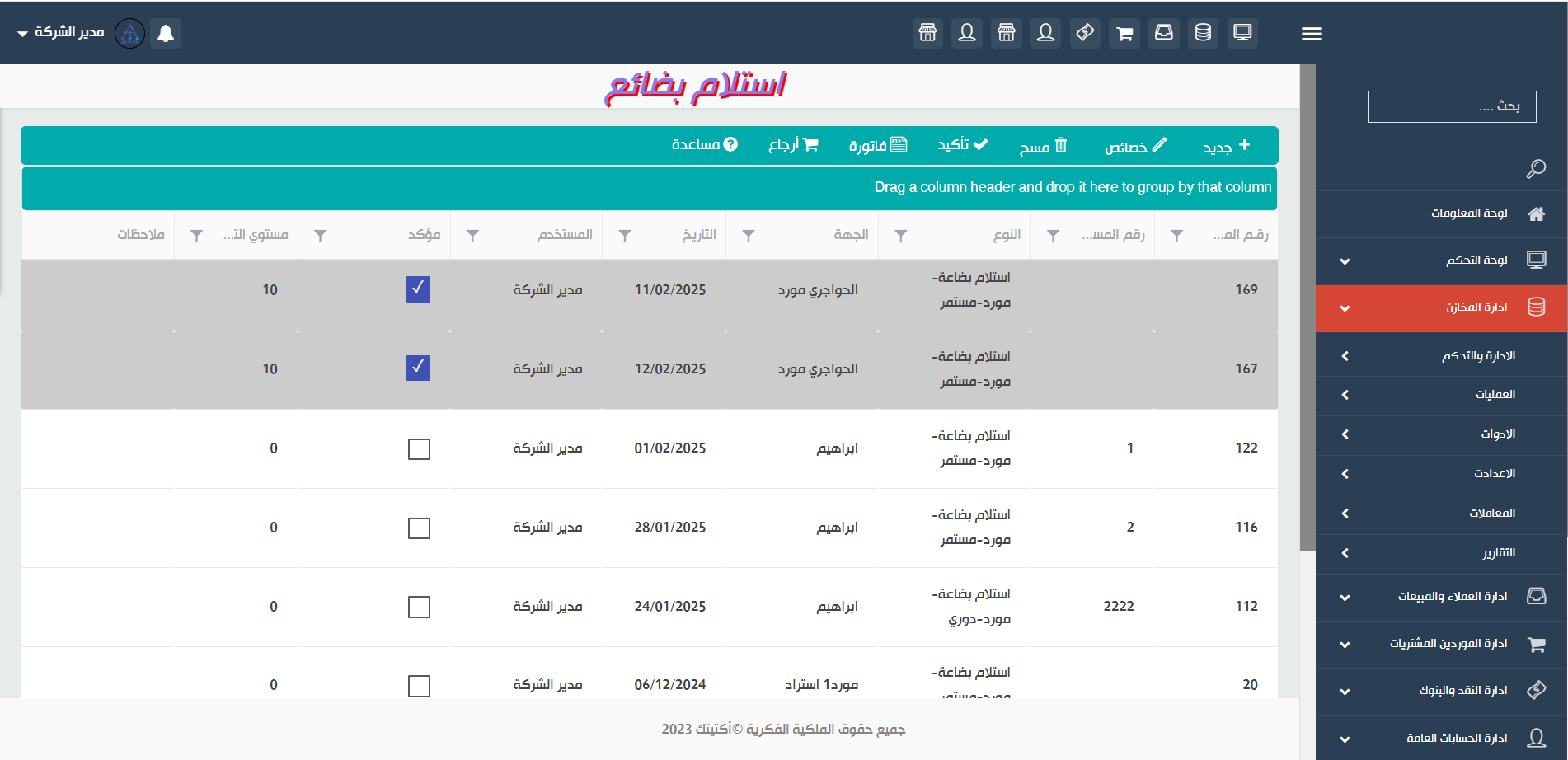Click the shopping cart icon in top navbar
This screenshot has height=760, width=1568.
pos(1124,33)
